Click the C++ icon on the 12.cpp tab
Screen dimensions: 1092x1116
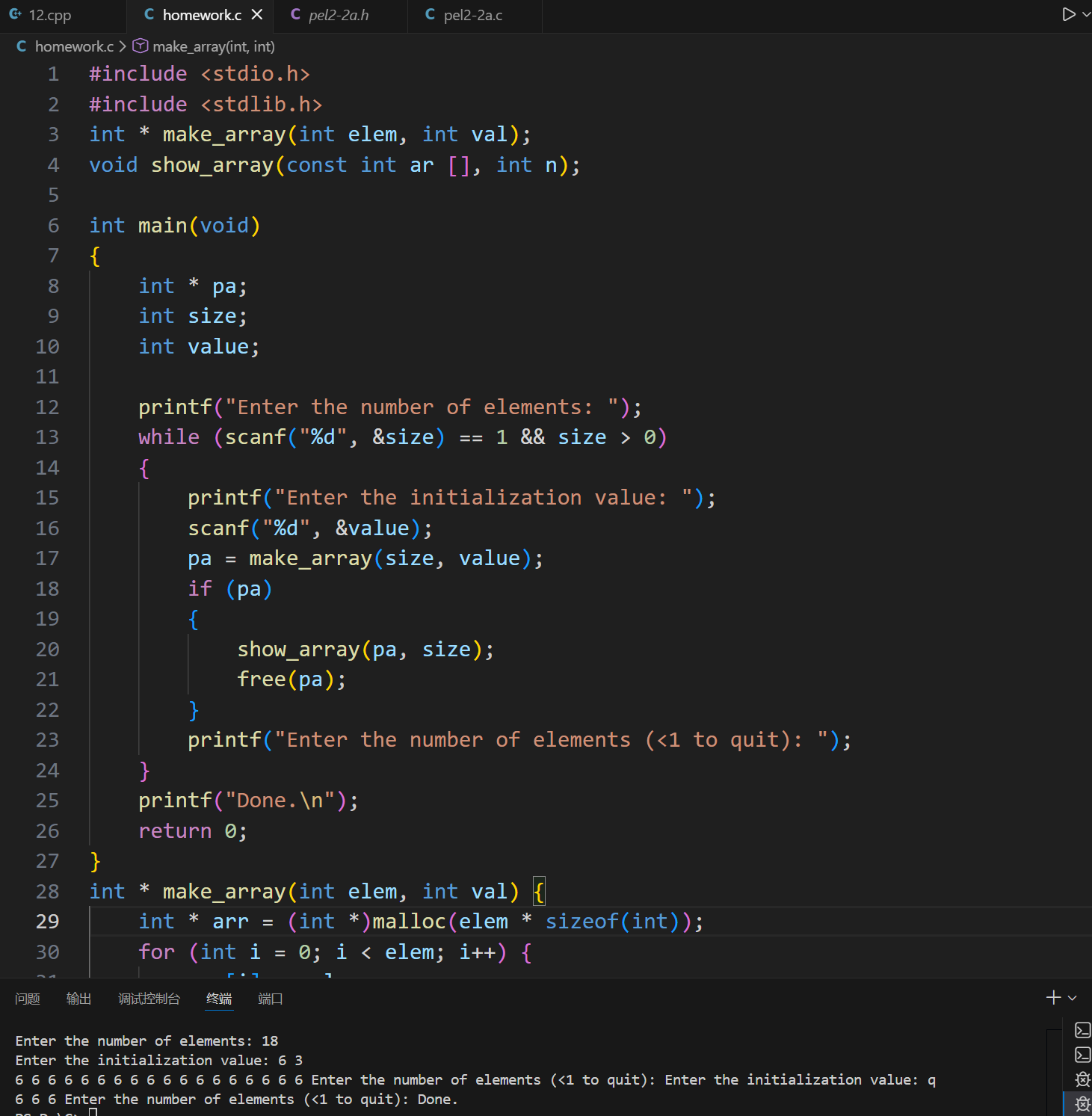[x=15, y=14]
